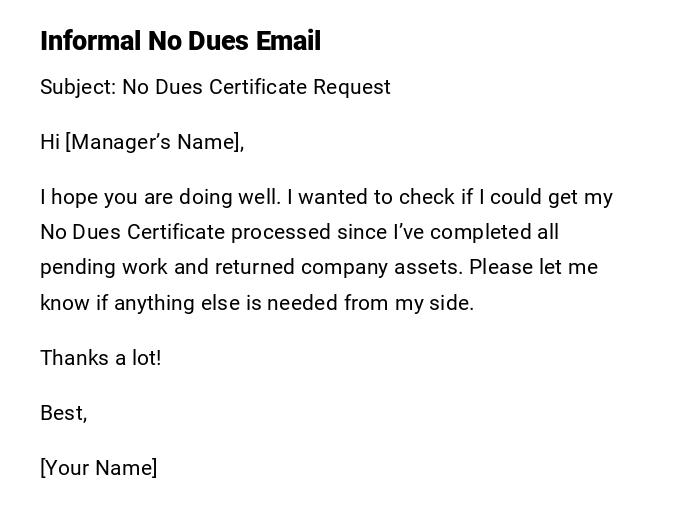Click the word "Email" in the title
Screen dimensions: 700x530
pyautogui.click(x=288, y=41)
